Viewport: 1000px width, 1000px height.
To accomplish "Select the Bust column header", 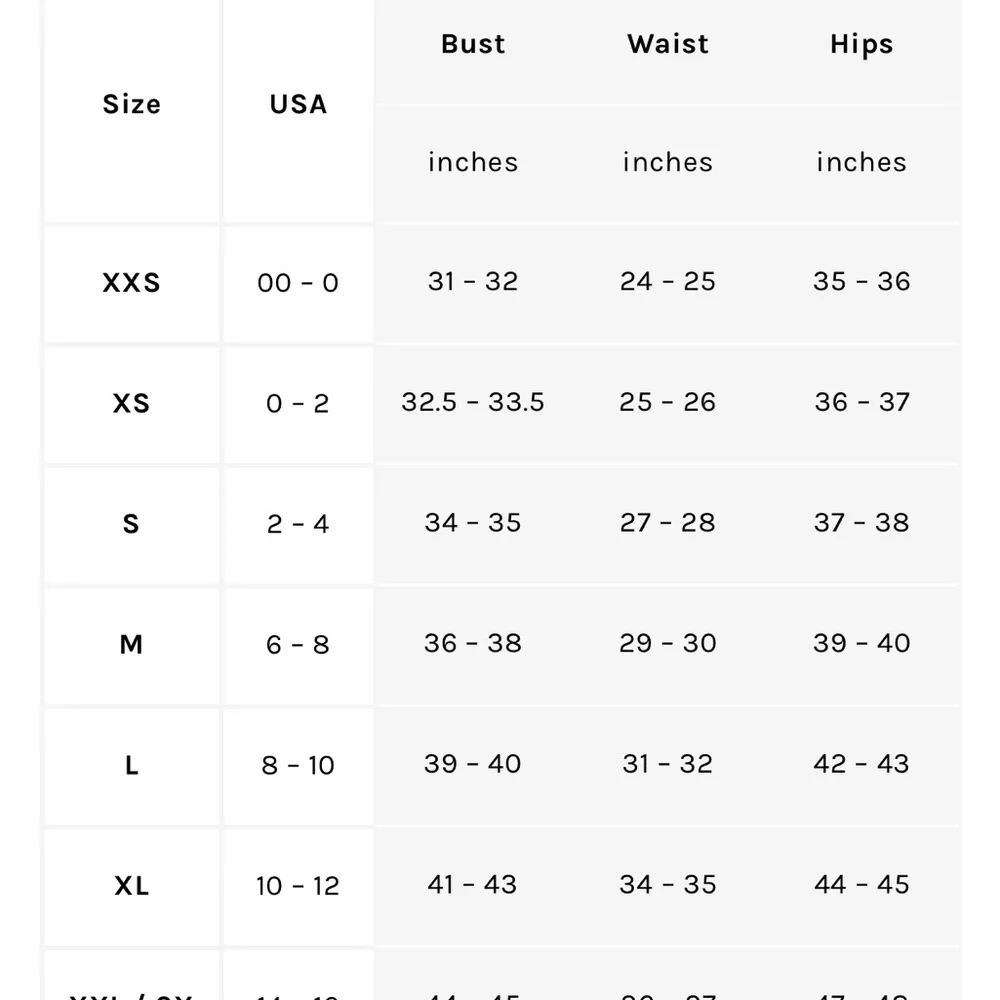I will 473,44.
